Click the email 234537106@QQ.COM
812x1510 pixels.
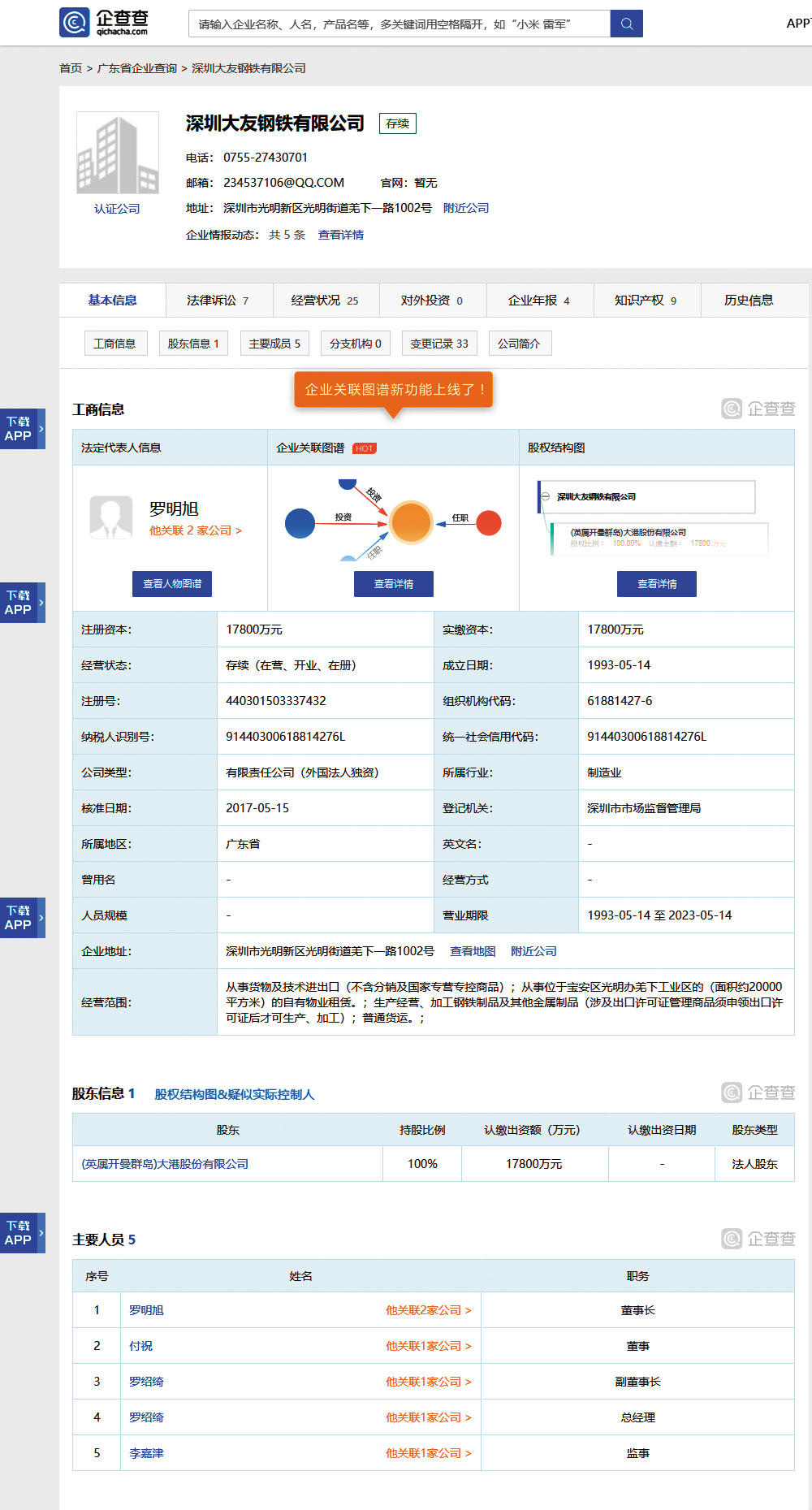click(284, 183)
